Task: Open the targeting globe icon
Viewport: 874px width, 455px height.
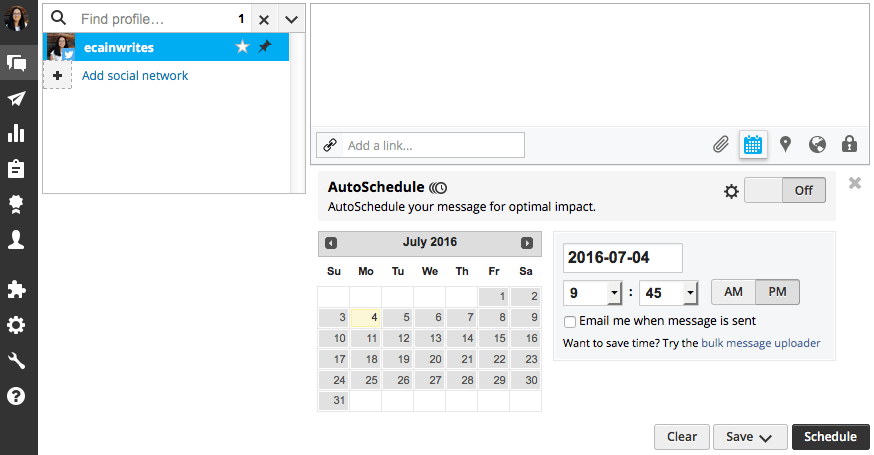Action: click(817, 145)
